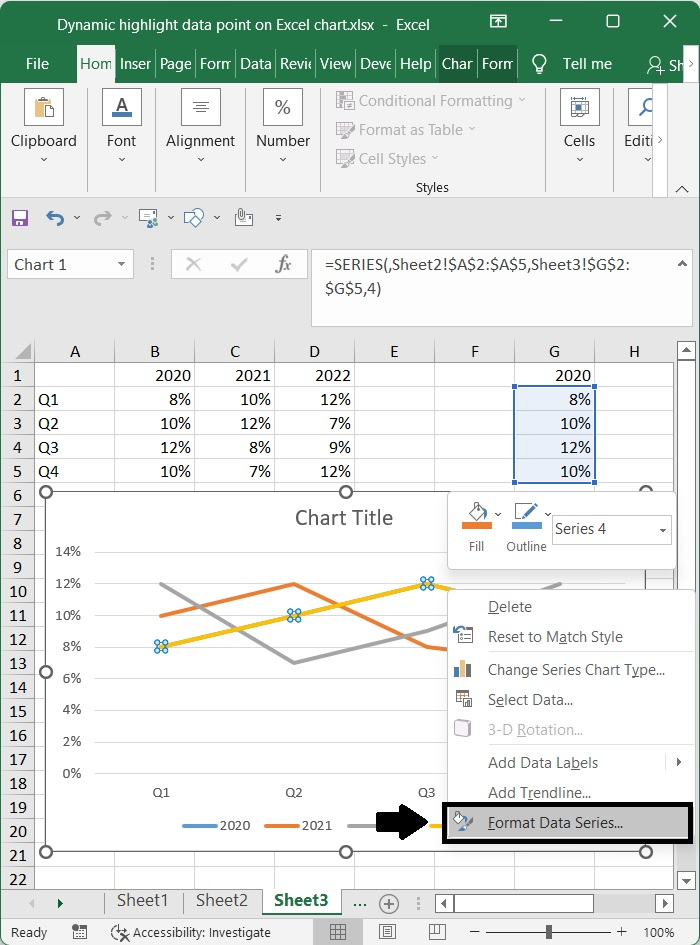Image resolution: width=700 pixels, height=945 pixels.
Task: Open the File tab
Action: coord(37,64)
